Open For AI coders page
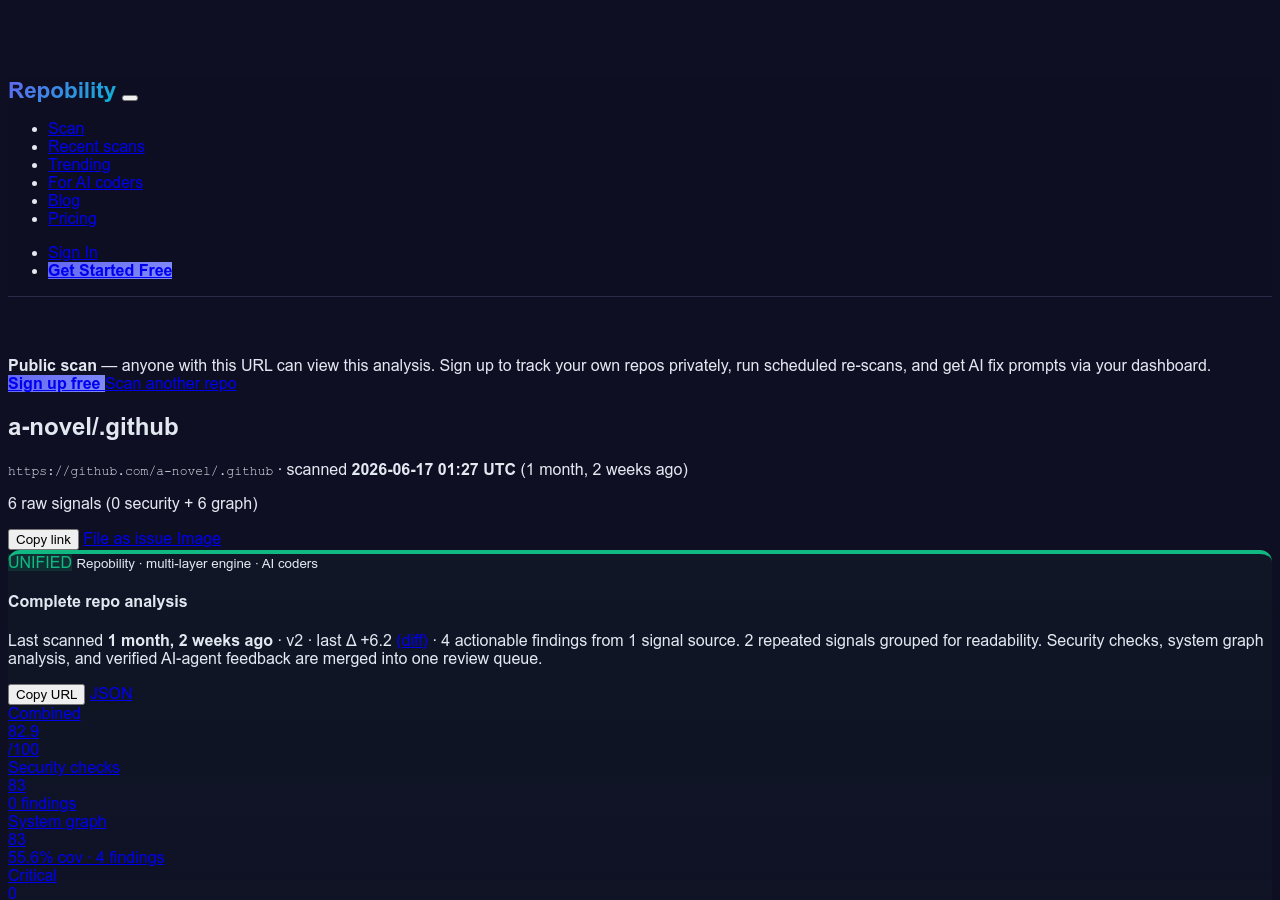This screenshot has height=900, width=1280. [x=95, y=182]
